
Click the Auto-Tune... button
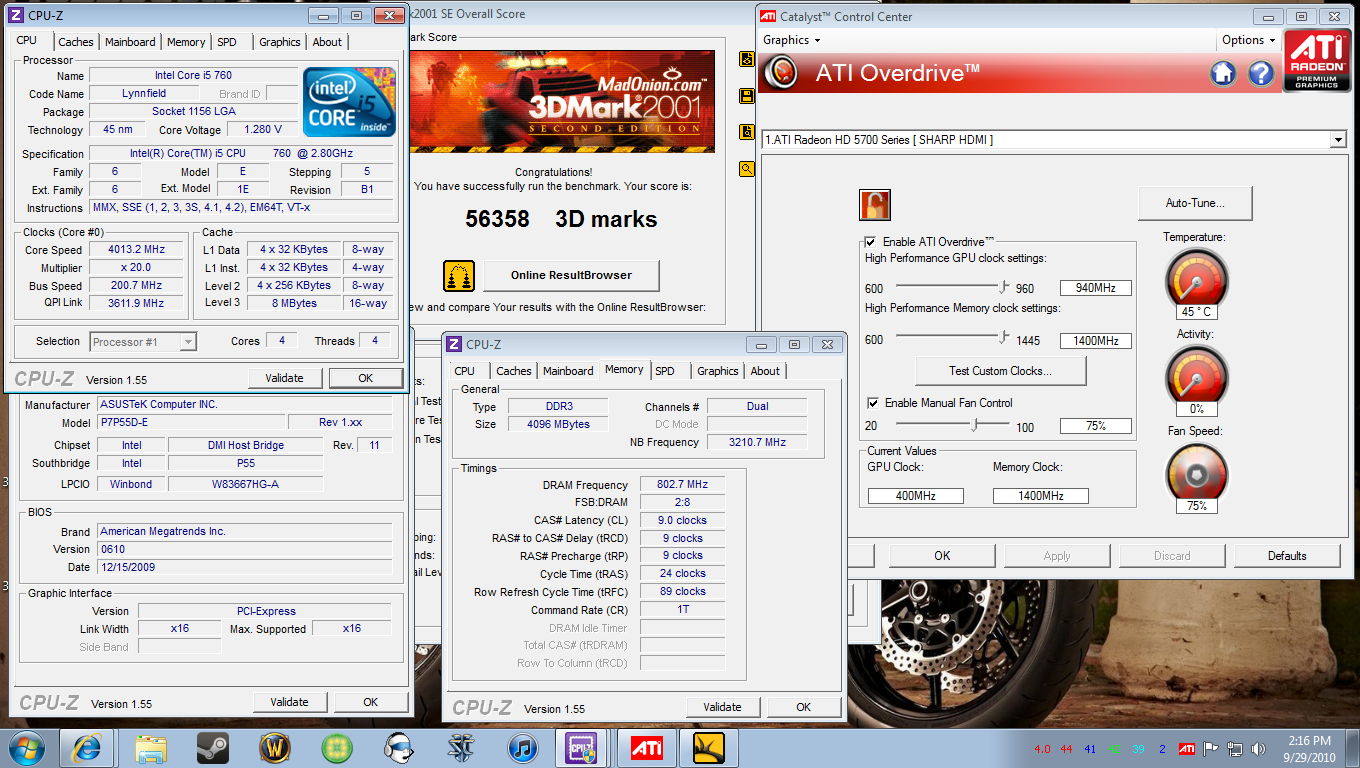coord(1195,203)
